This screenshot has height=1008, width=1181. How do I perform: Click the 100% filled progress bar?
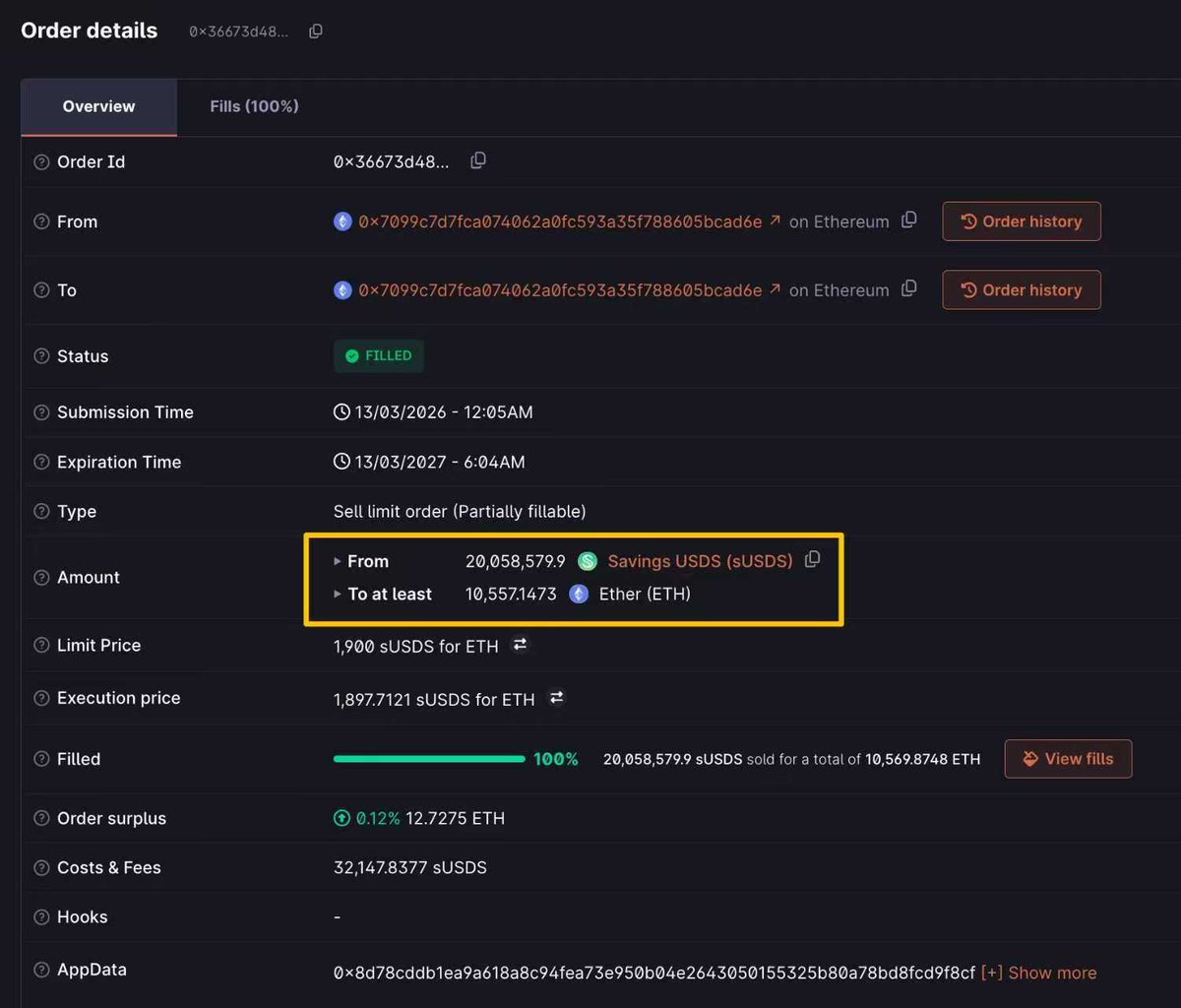429,759
